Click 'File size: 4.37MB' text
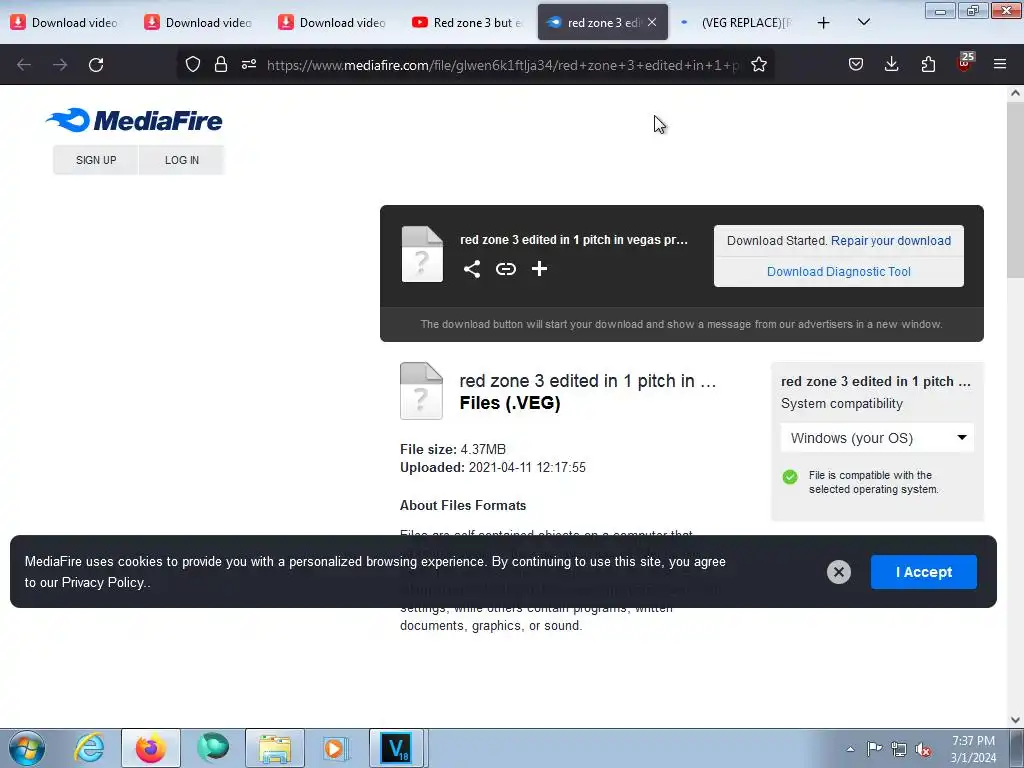Screen dimensions: 1024x768 point(453,449)
